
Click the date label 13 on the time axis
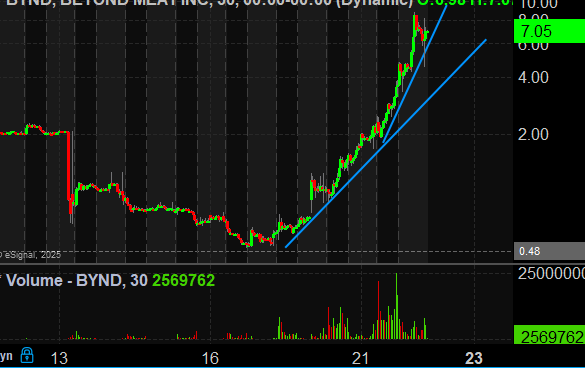tap(59, 358)
